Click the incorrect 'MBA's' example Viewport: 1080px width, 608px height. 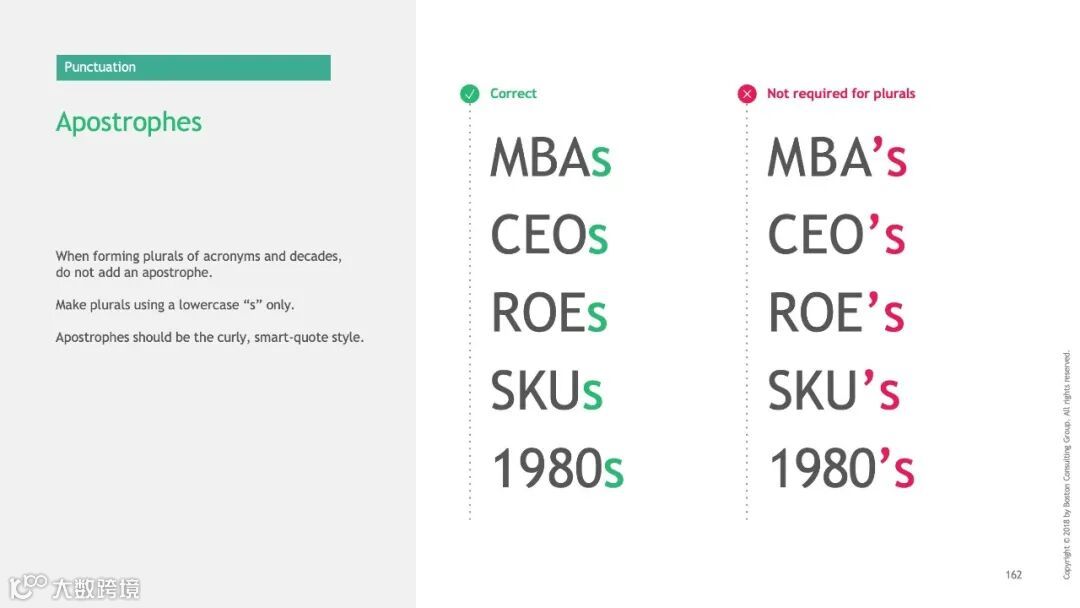click(x=837, y=158)
